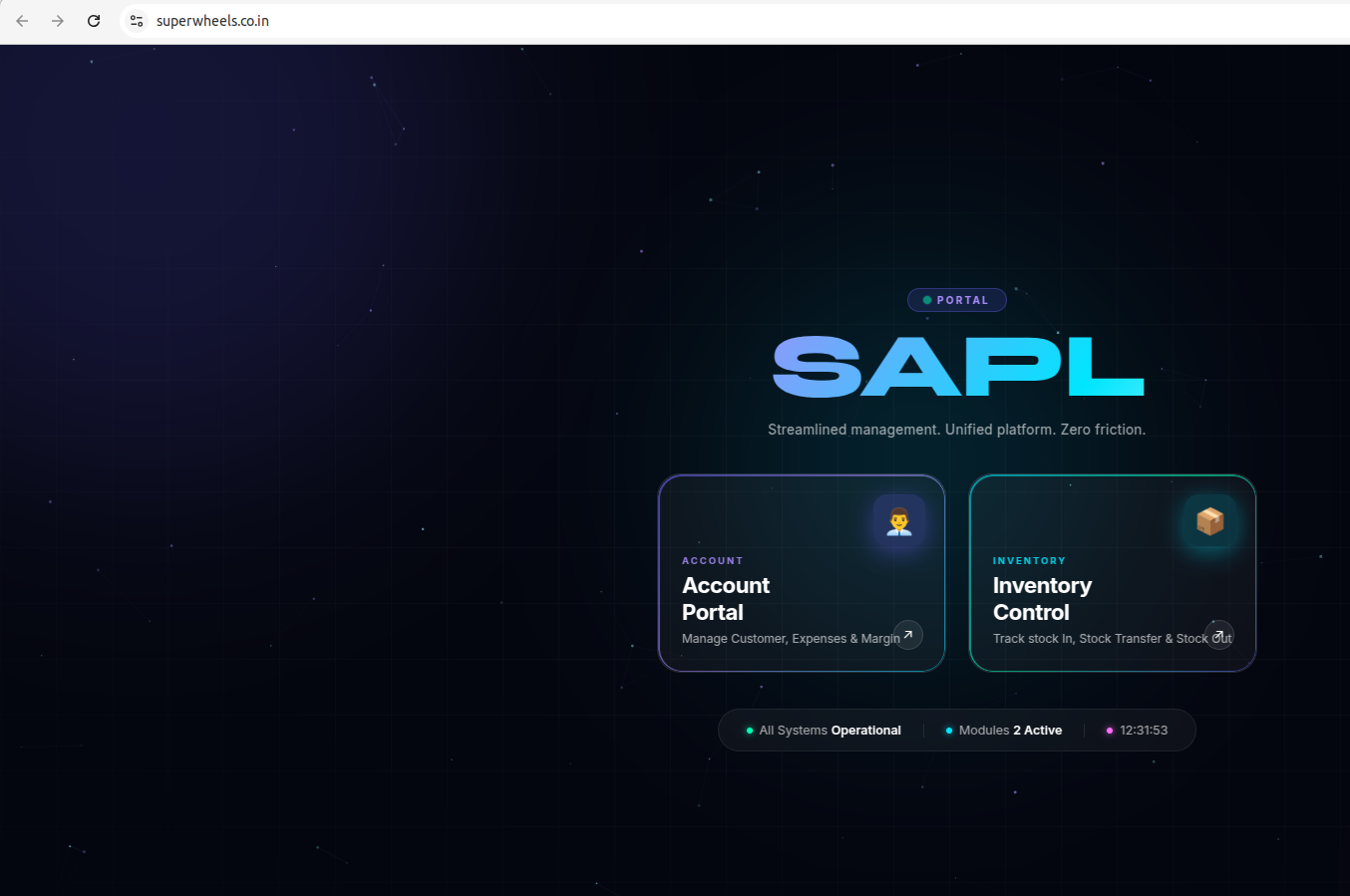Click the browser forward arrow

pyautogui.click(x=58, y=21)
